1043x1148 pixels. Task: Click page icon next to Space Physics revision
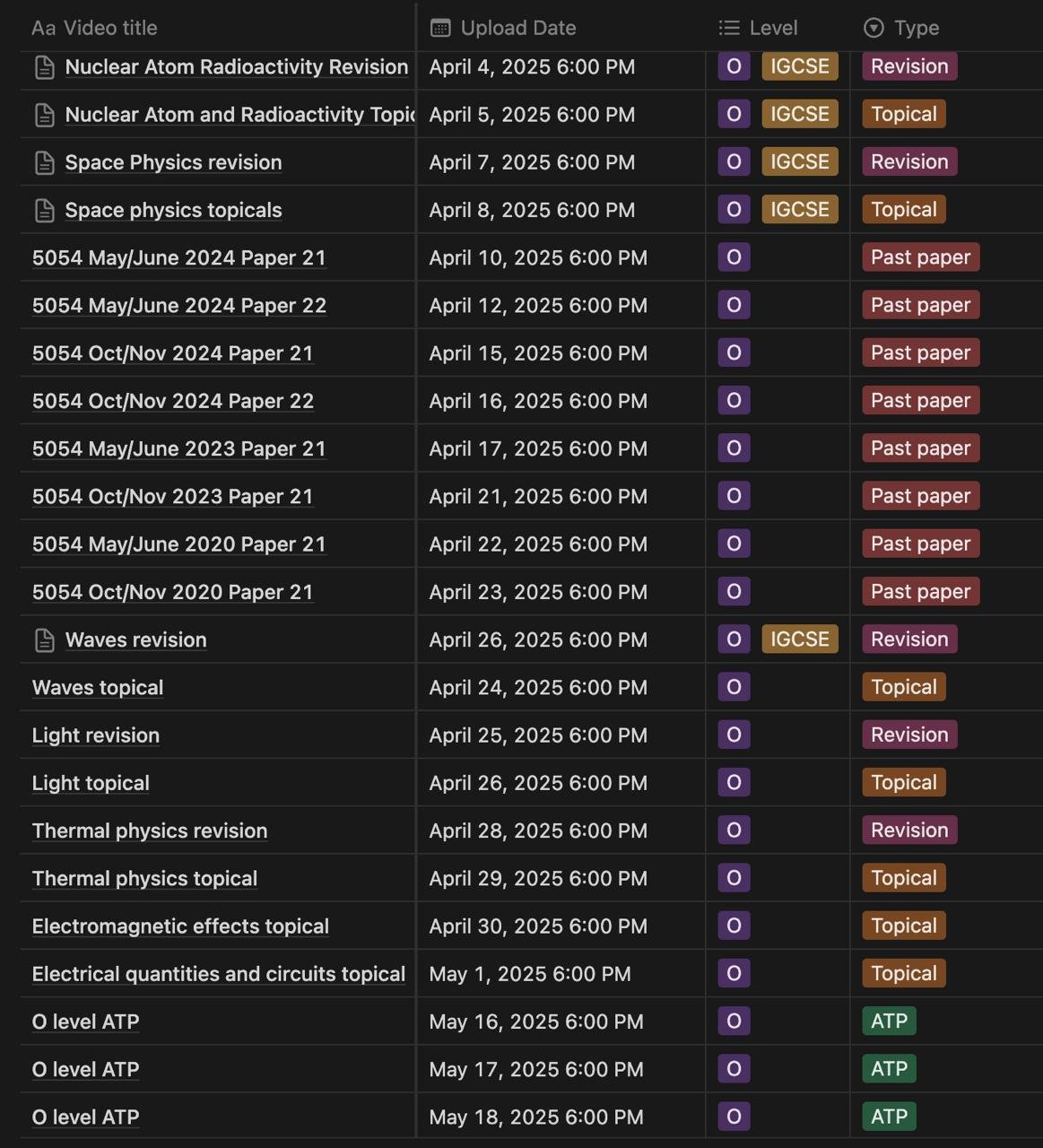44,162
